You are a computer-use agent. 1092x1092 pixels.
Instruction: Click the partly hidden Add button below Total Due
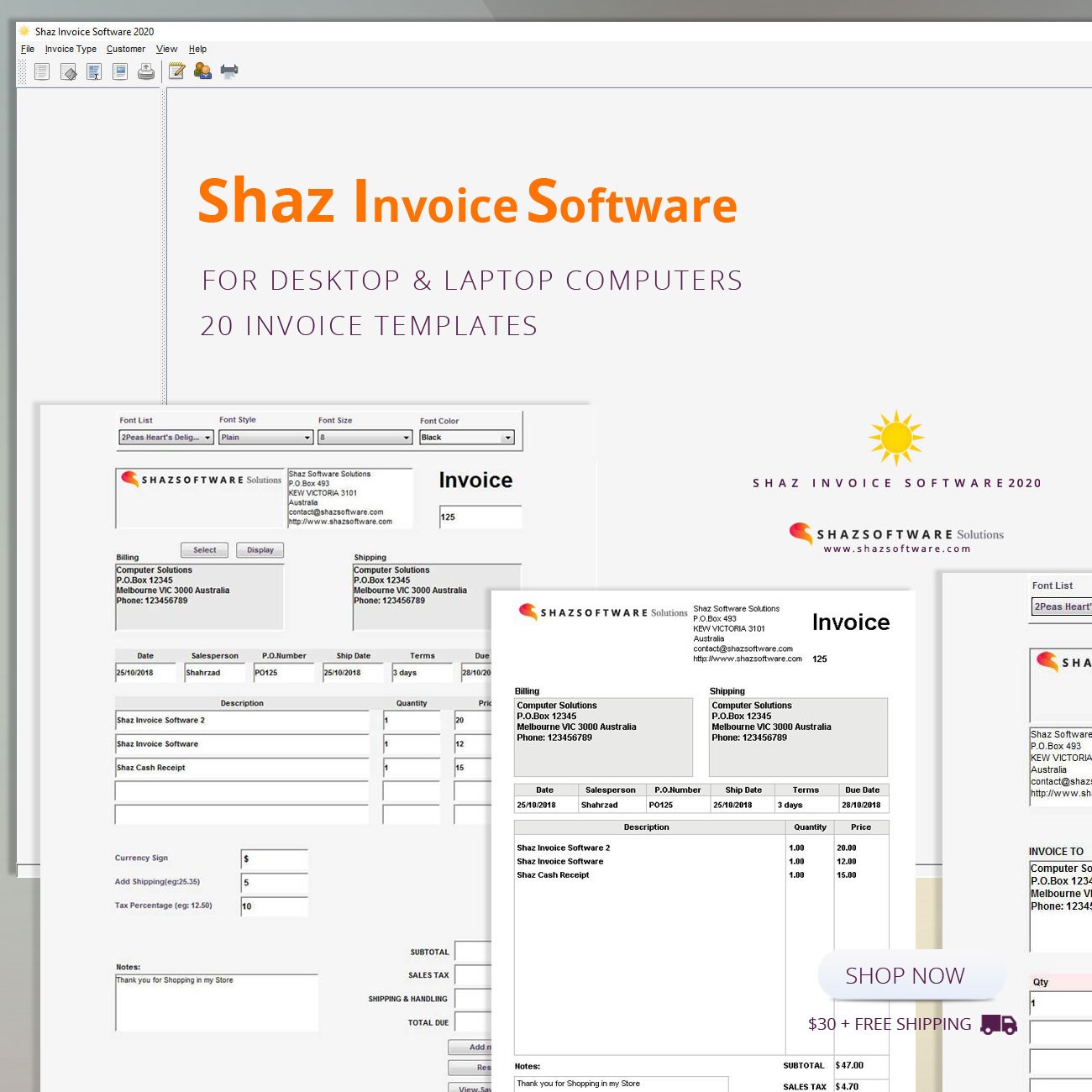pyautogui.click(x=470, y=1047)
